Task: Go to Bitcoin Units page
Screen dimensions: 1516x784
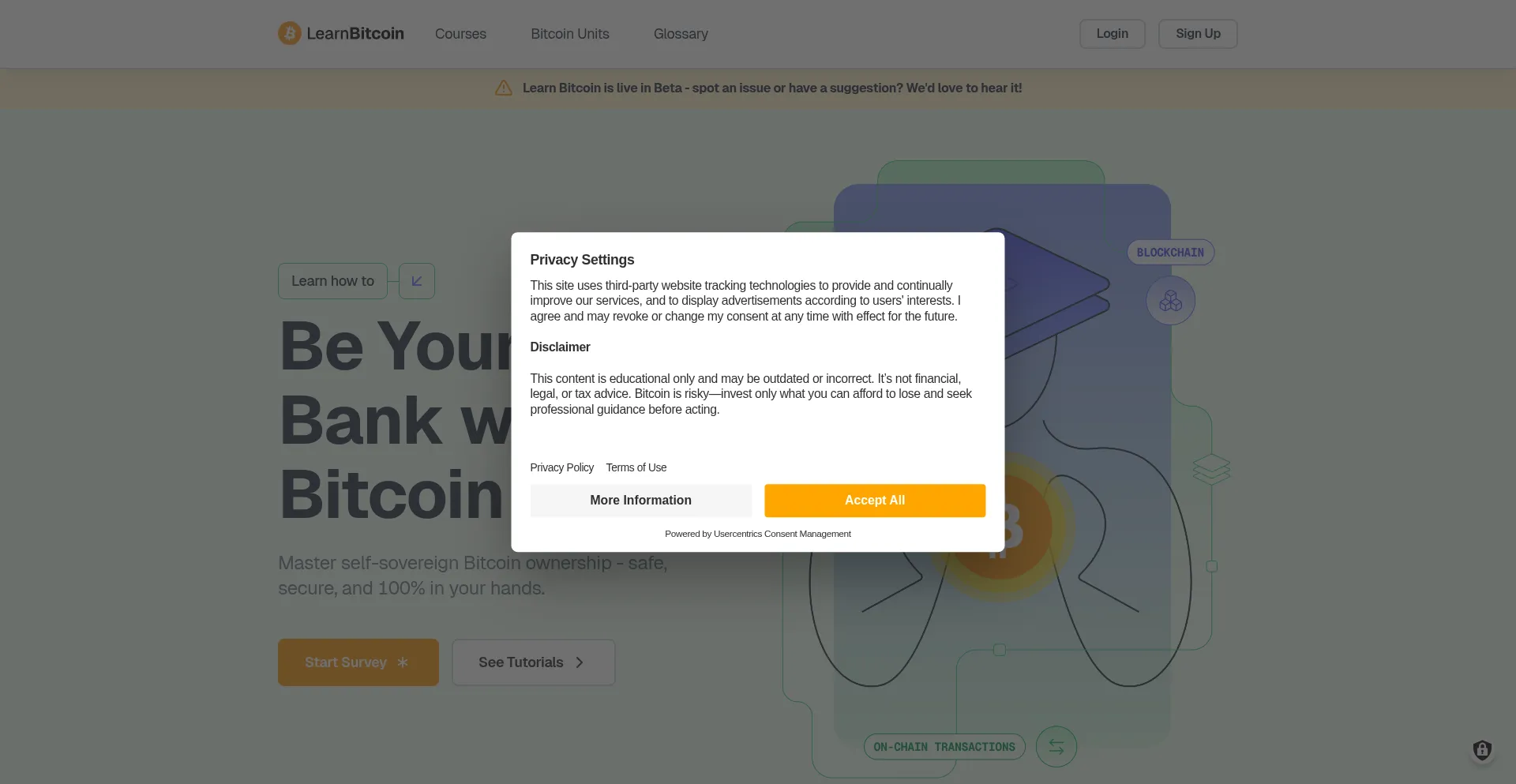Action: point(570,34)
